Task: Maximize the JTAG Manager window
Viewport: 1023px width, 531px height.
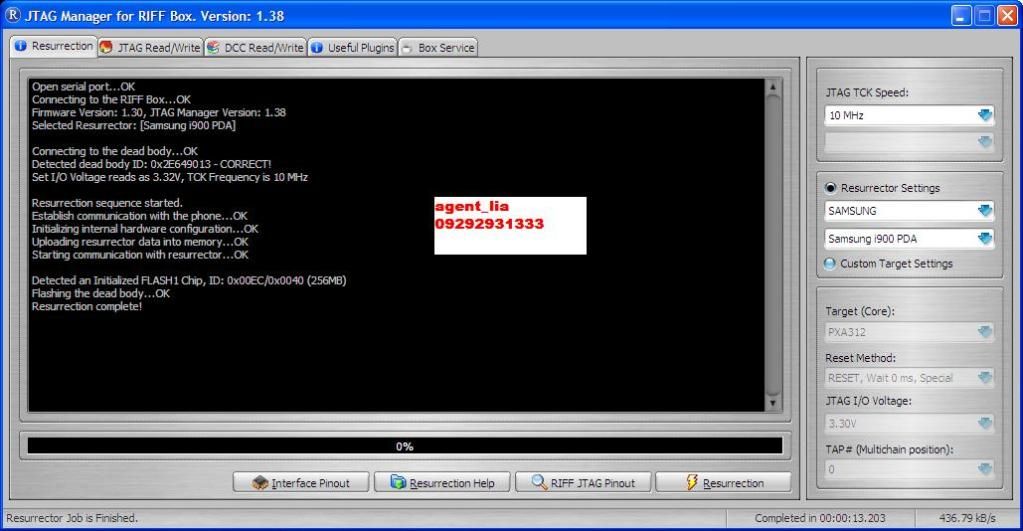Action: pyautogui.click(x=984, y=16)
